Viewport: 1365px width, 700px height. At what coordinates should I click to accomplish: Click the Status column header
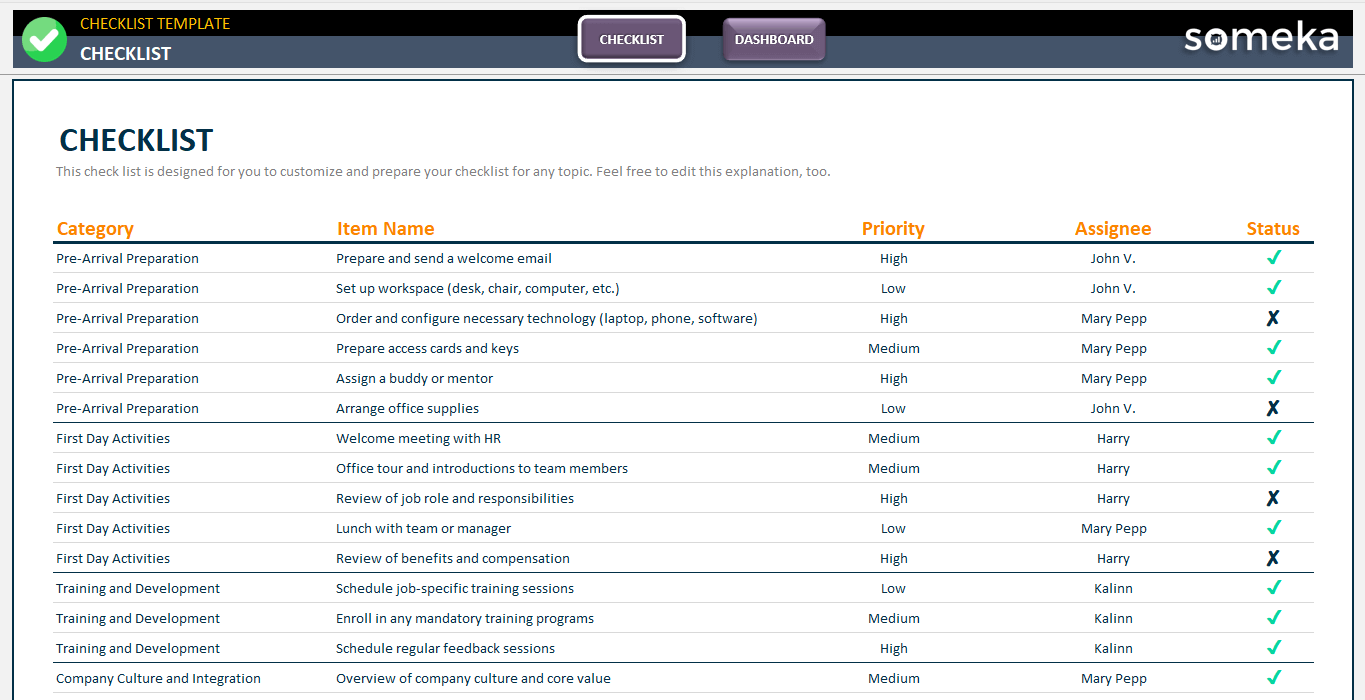click(x=1272, y=229)
